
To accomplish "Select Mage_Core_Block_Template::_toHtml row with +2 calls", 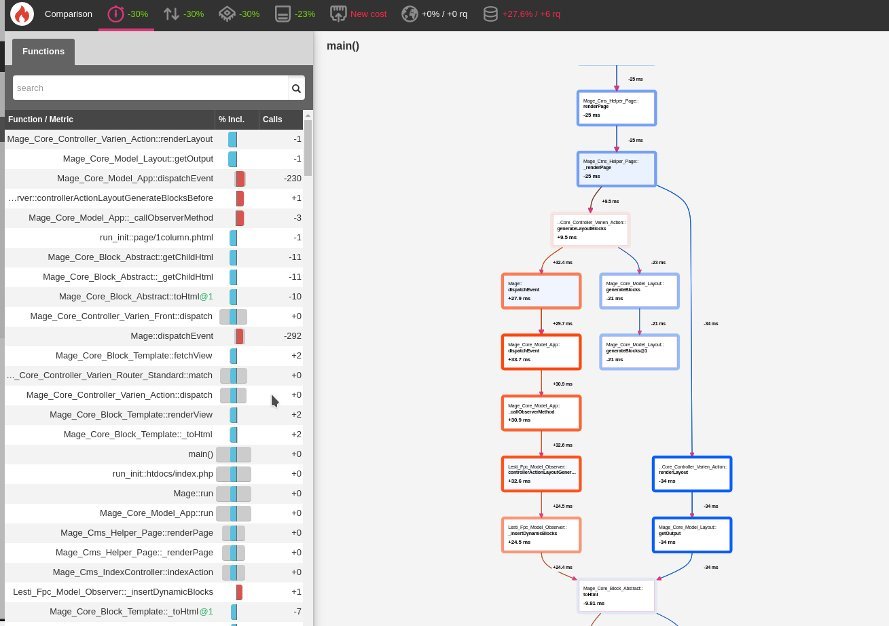I will click(154, 434).
